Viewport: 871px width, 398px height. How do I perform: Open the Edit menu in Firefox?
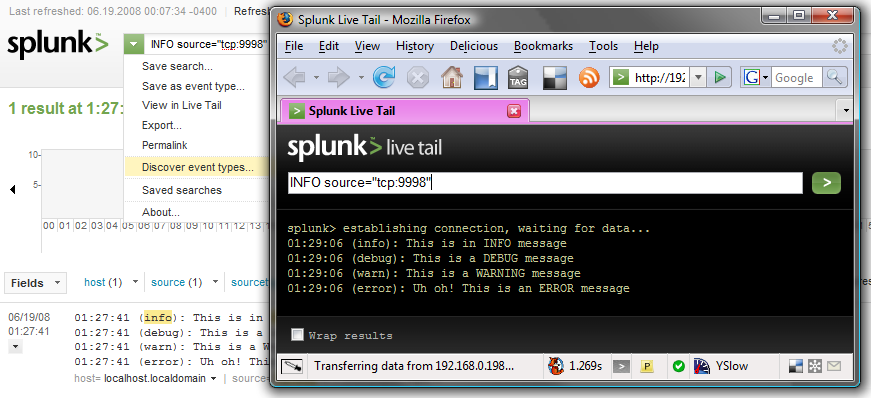[329, 46]
